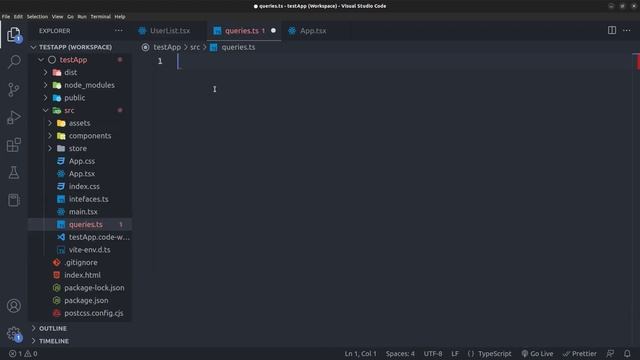Screen dimensions: 640x360
Task: Open the Source Control view icon
Action: [x=14, y=89]
